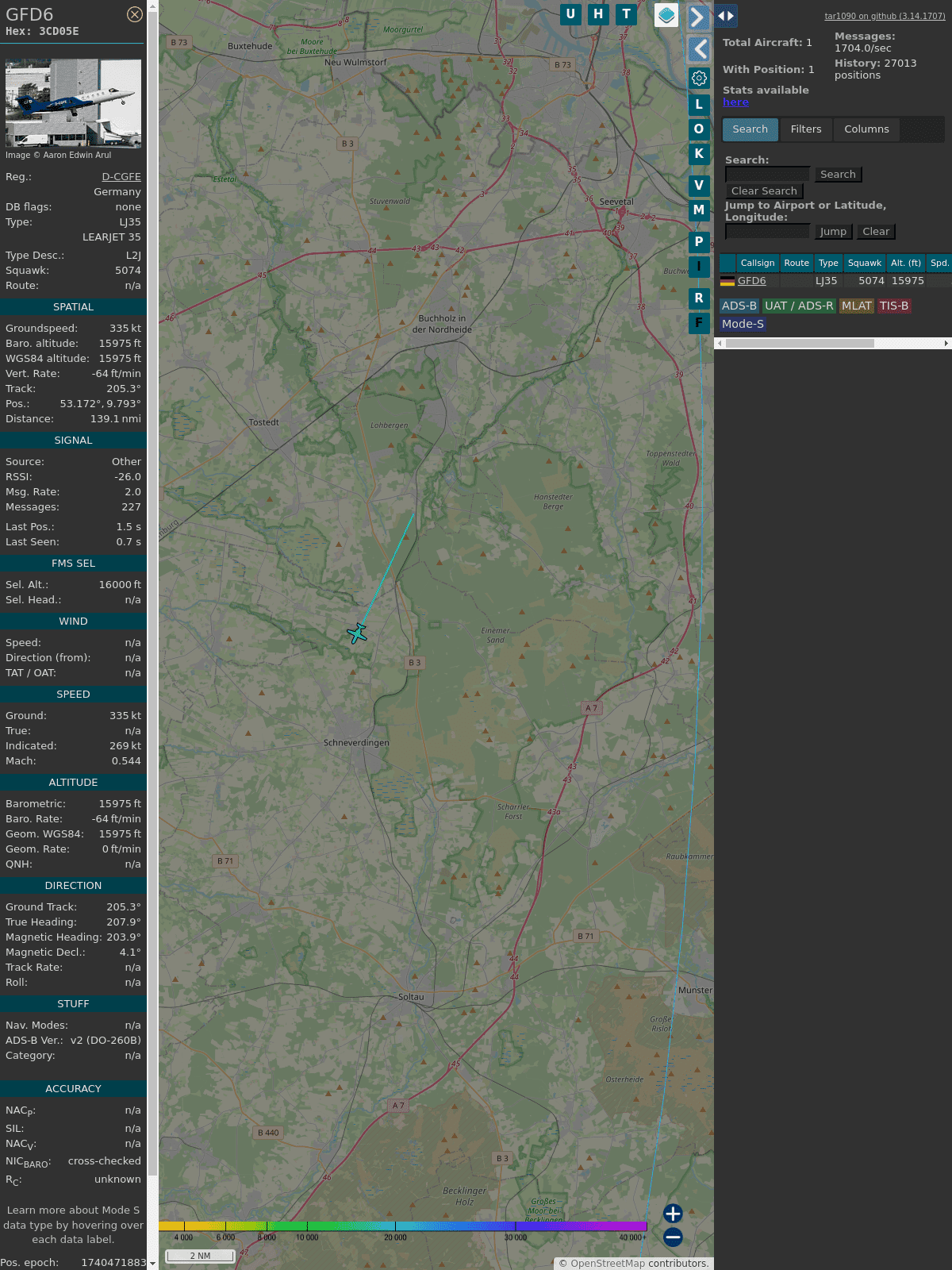The height and width of the screenshot is (1270, 952).
Task: Click the double-arrow sidebar toggle button
Action: click(x=726, y=16)
